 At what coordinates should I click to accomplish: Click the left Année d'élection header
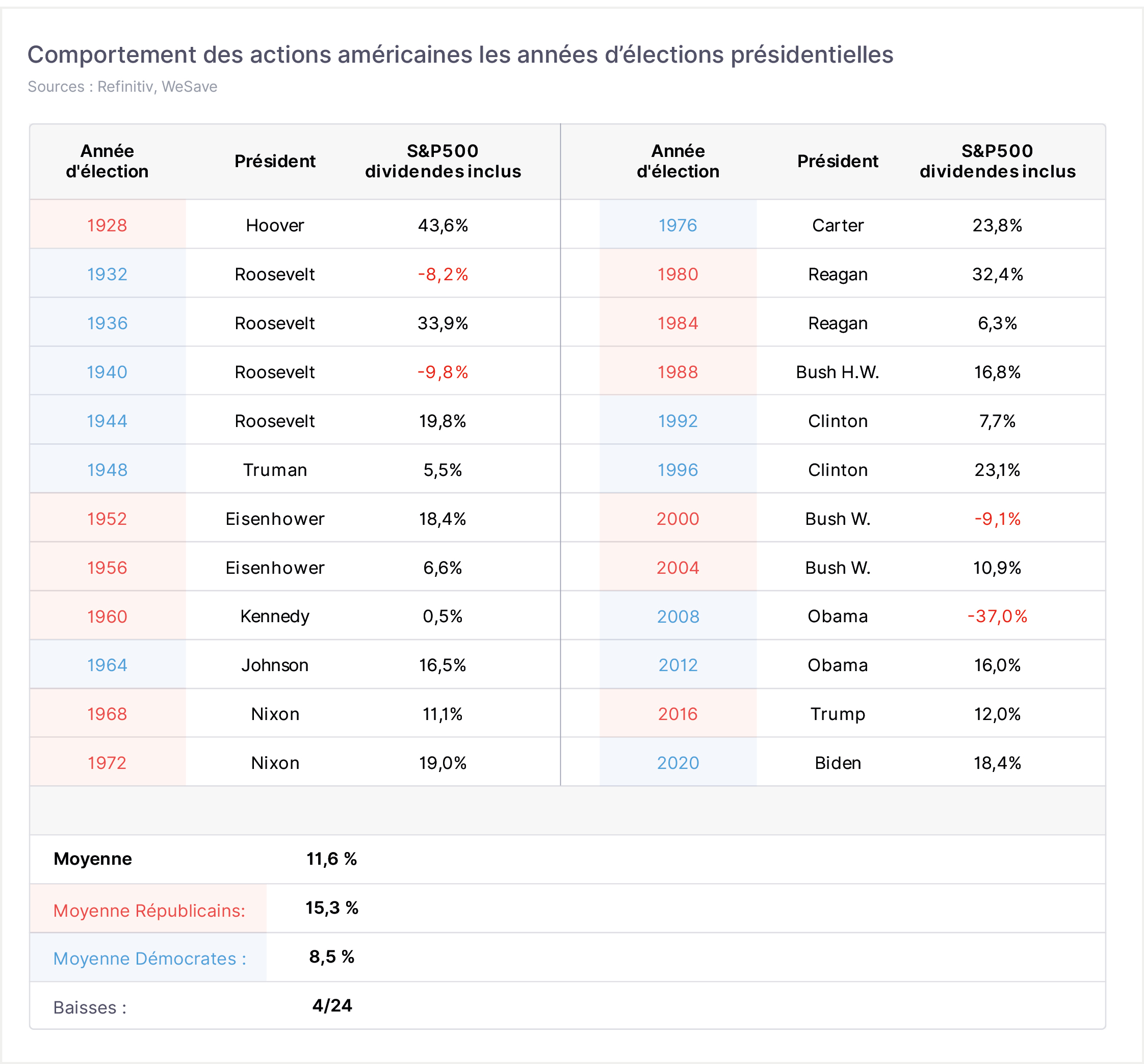pos(107,161)
